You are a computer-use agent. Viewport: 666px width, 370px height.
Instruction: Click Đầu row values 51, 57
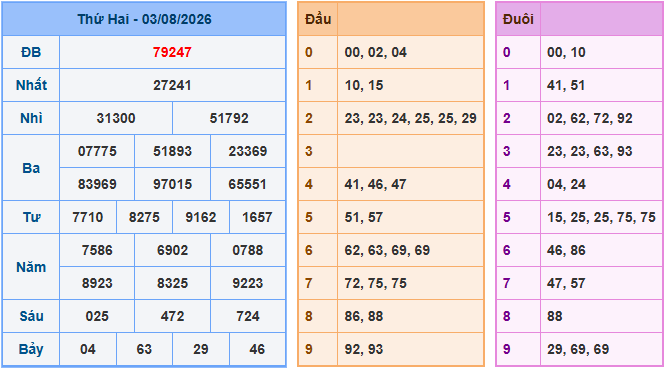point(364,217)
